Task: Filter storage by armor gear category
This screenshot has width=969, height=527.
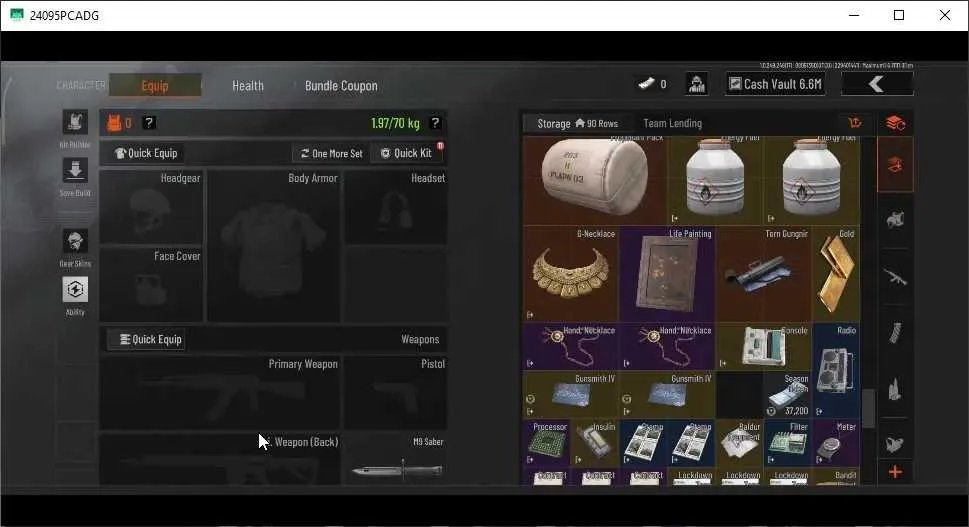Action: [x=895, y=219]
